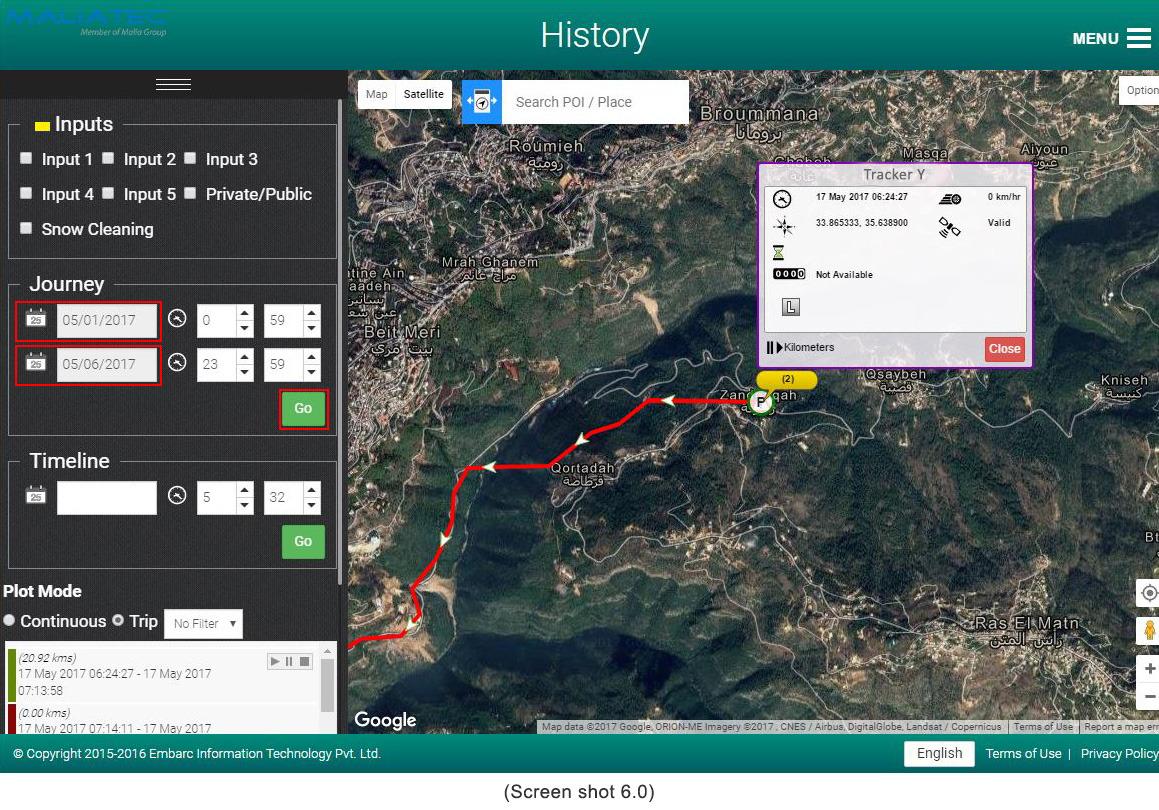
Task: Click the speed icon in Tracker popup
Action: click(x=950, y=199)
